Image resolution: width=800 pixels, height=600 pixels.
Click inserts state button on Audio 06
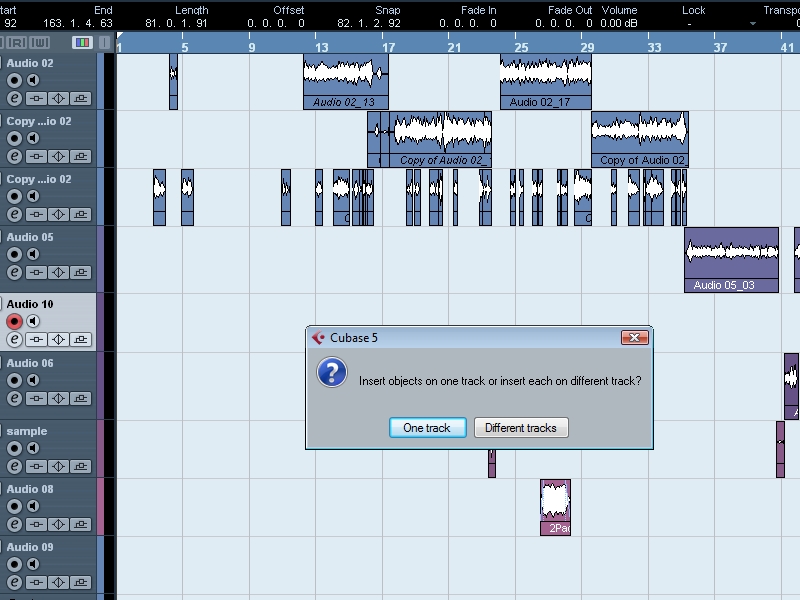tap(36, 398)
